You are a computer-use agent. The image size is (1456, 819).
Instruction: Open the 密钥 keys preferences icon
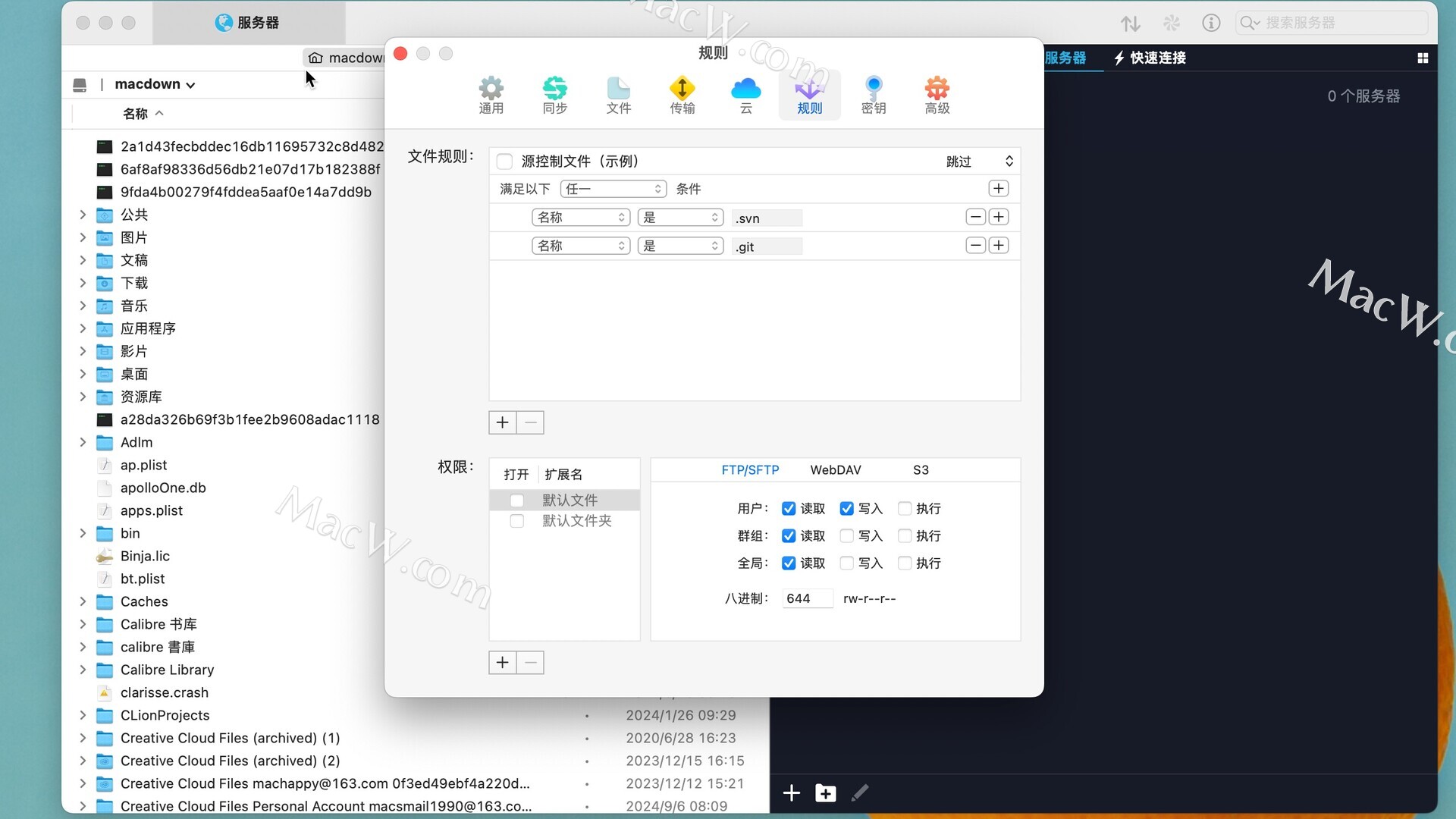tap(873, 95)
